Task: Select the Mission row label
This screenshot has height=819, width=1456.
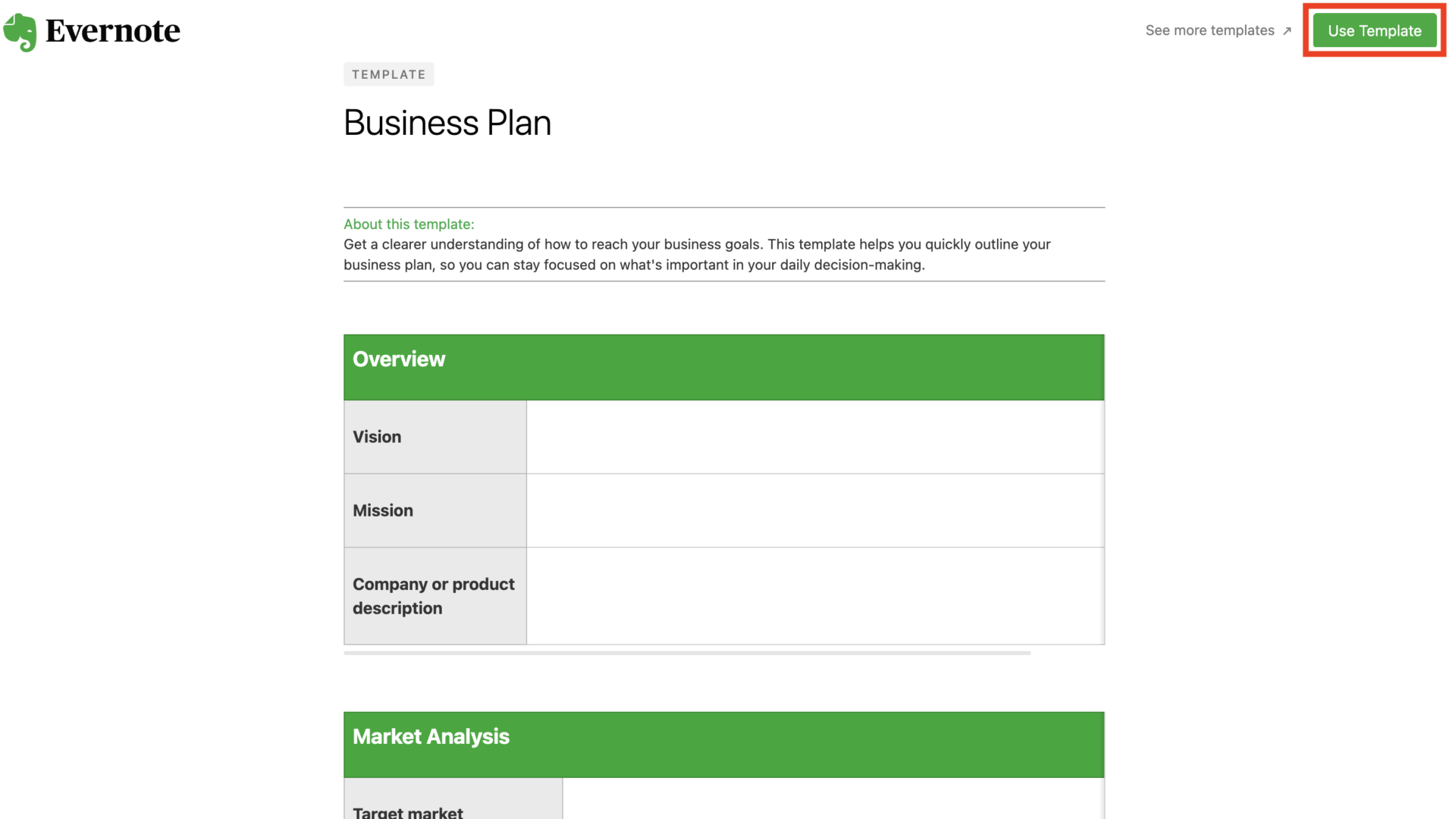Action: click(383, 510)
